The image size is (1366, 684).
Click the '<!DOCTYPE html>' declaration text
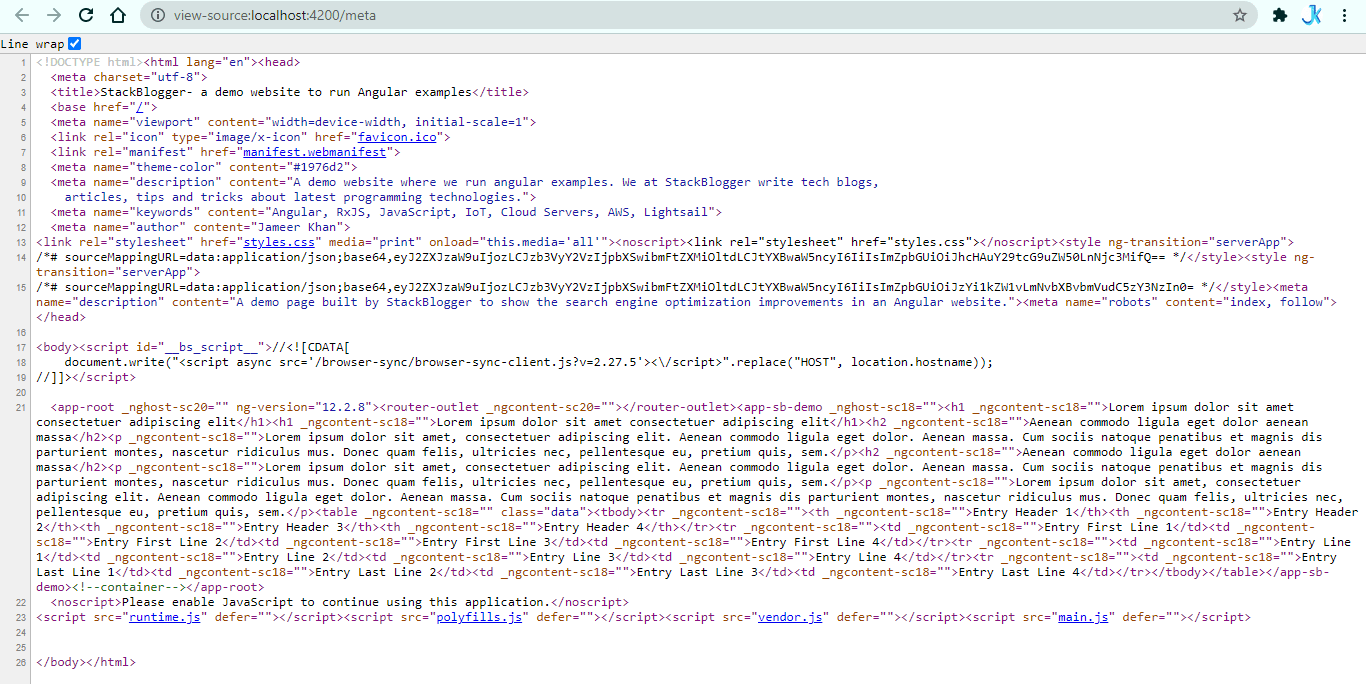[90, 62]
